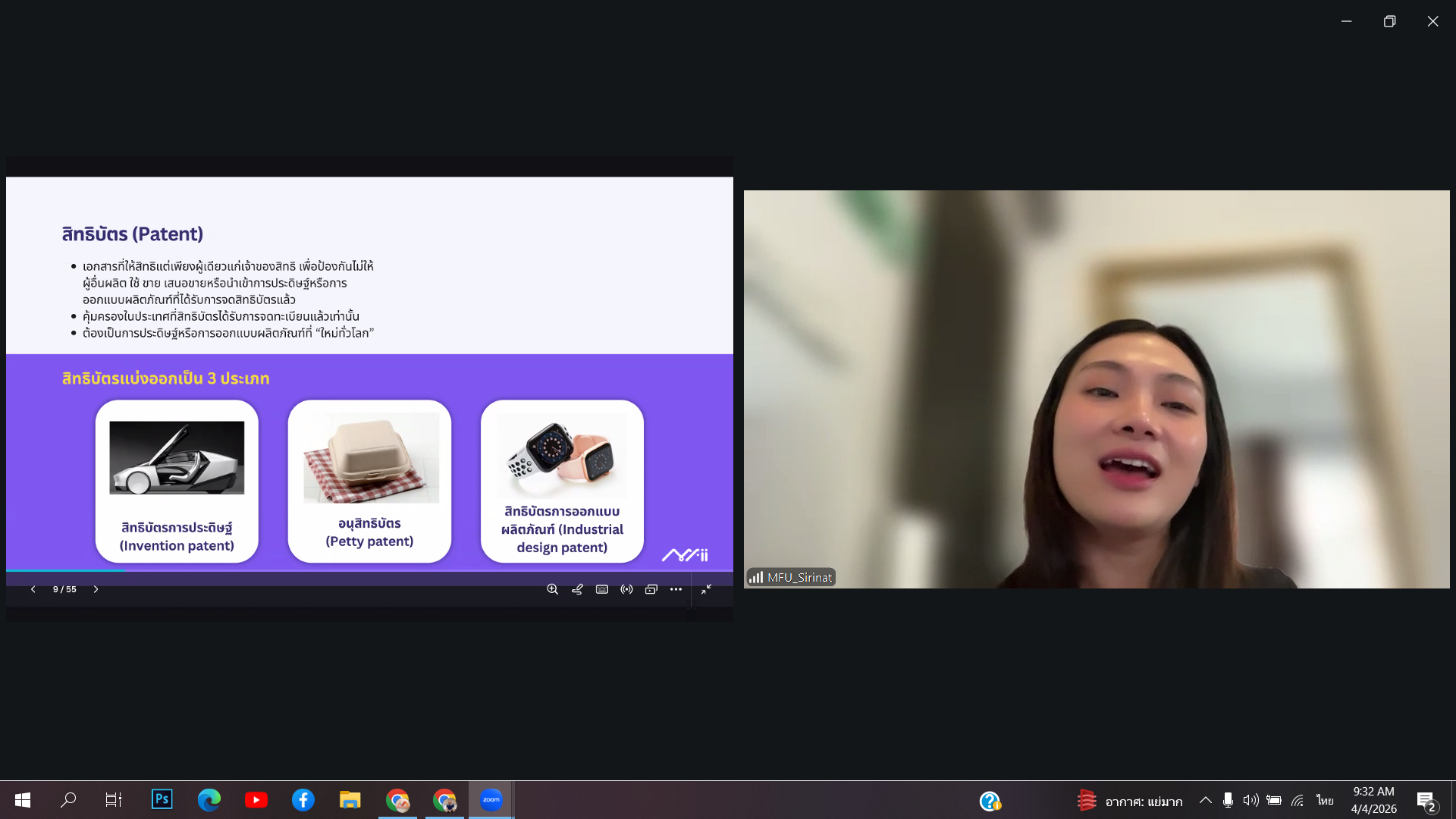
Task: Click the Invention patent card
Action: [177, 481]
